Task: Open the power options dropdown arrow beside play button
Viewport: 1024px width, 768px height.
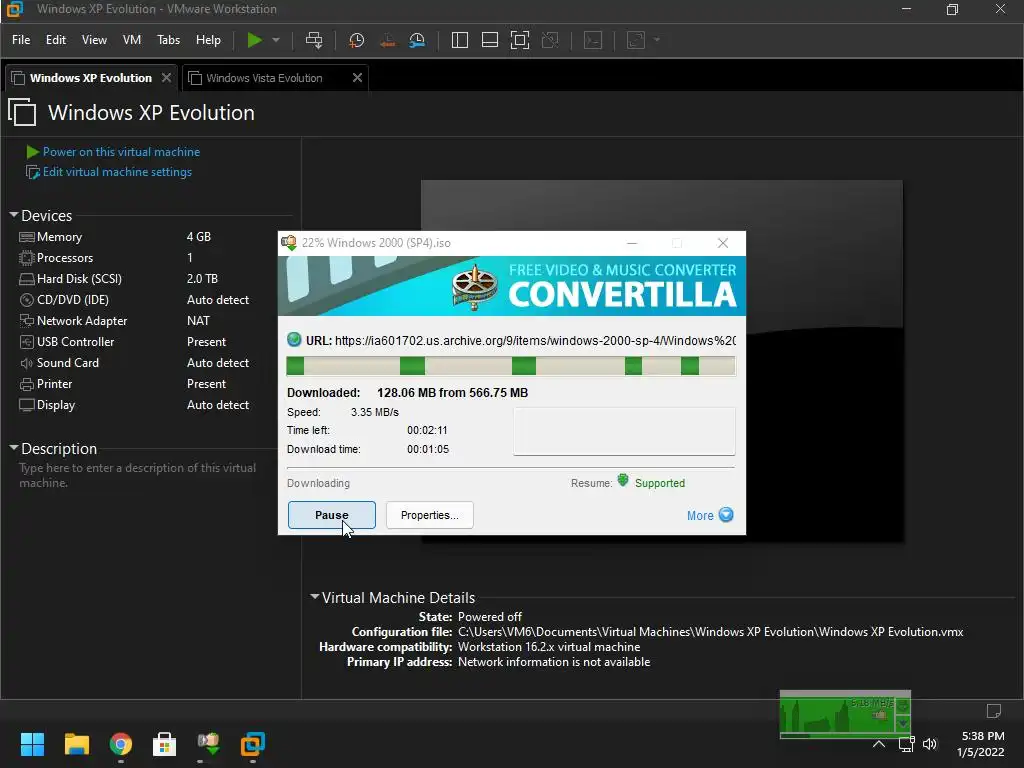Action: [x=276, y=40]
